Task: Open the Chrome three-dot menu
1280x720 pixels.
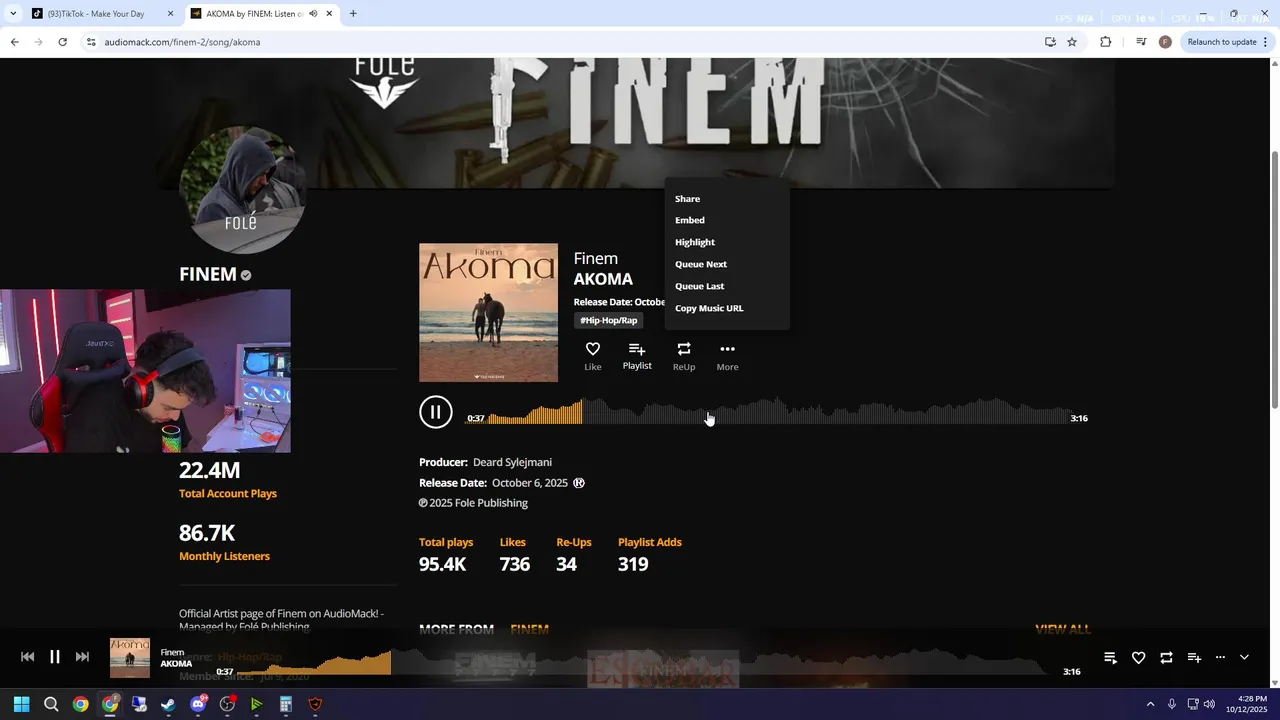Action: tap(1267, 42)
